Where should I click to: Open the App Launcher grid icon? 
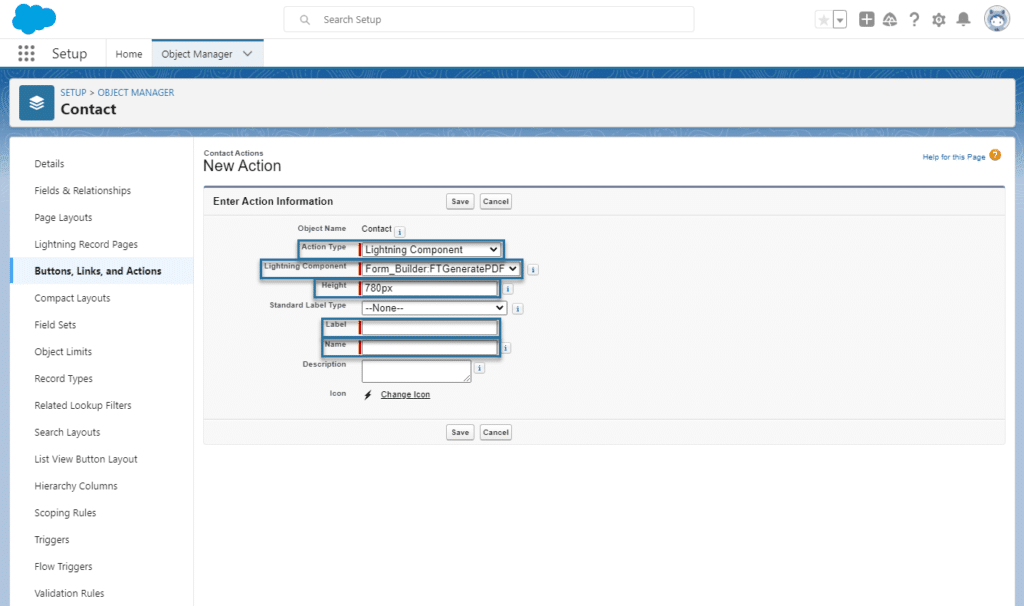pyautogui.click(x=26, y=54)
